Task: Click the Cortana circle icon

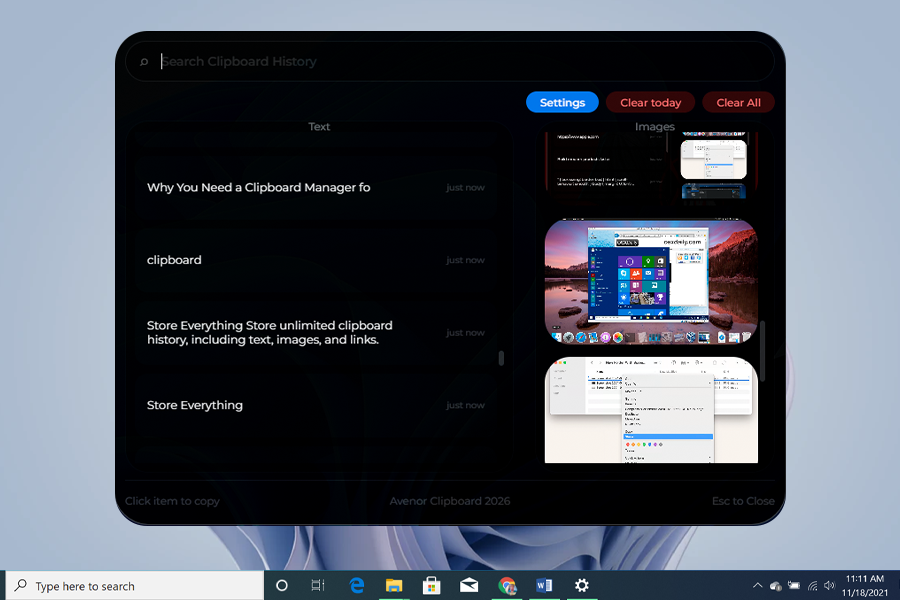Action: click(x=281, y=584)
